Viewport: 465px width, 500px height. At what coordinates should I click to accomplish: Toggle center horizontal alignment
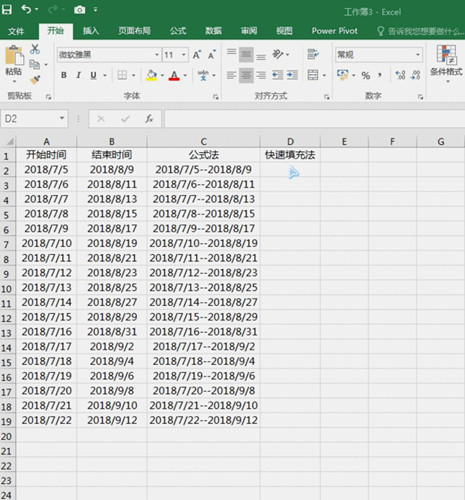pos(246,75)
